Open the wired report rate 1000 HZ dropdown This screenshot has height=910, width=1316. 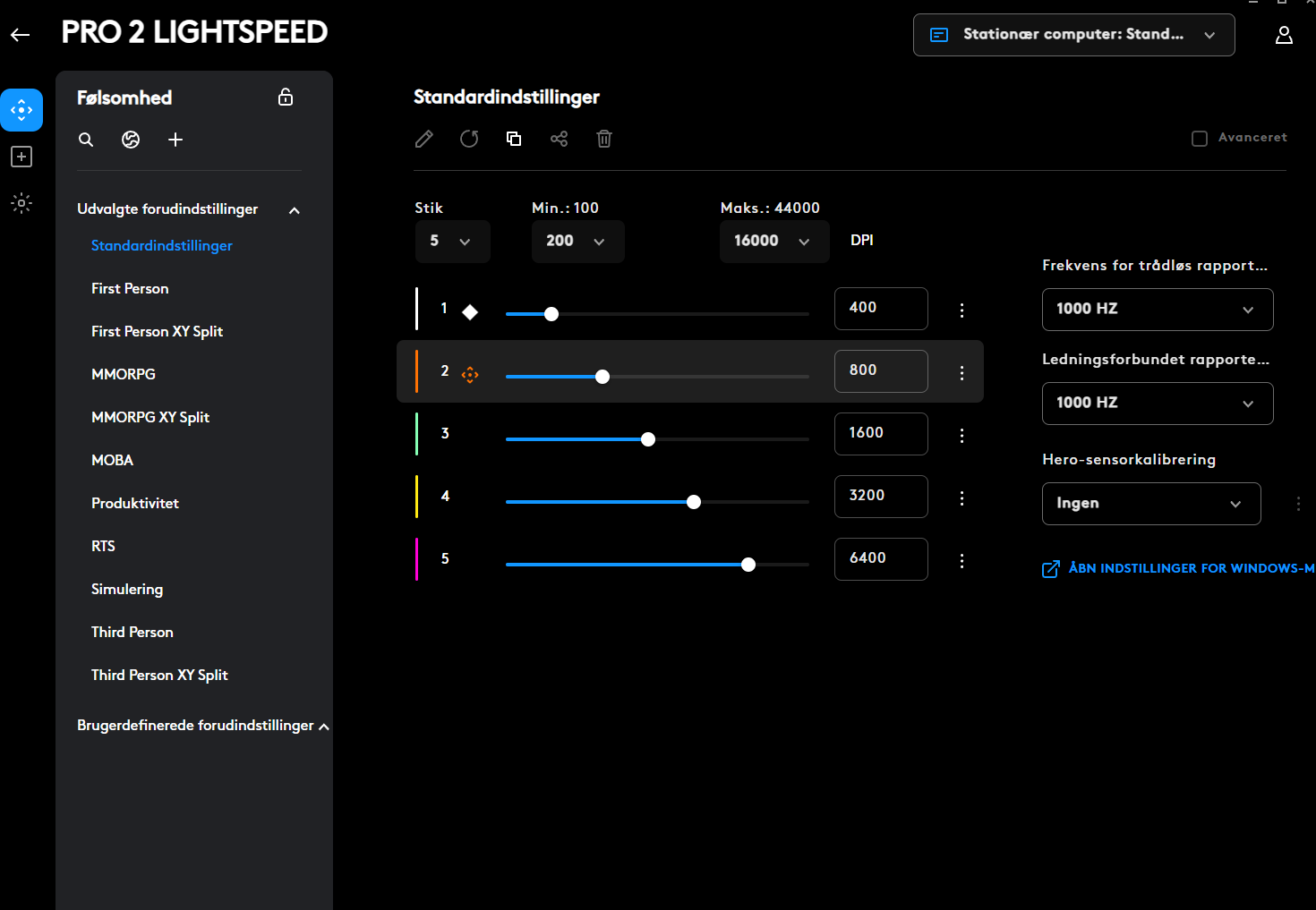(1158, 404)
